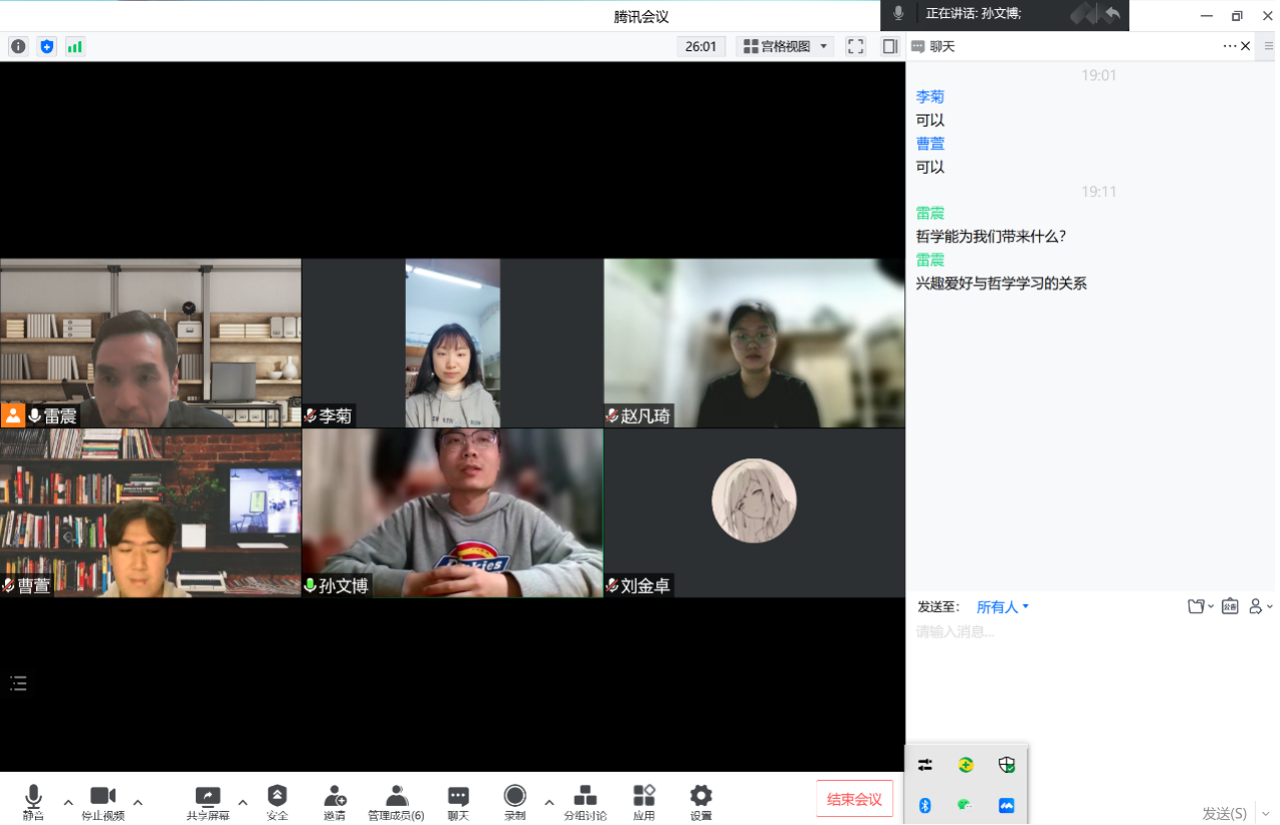Start recording with the 录制 button
Image resolution: width=1280 pixels, height=825 pixels.
point(515,800)
